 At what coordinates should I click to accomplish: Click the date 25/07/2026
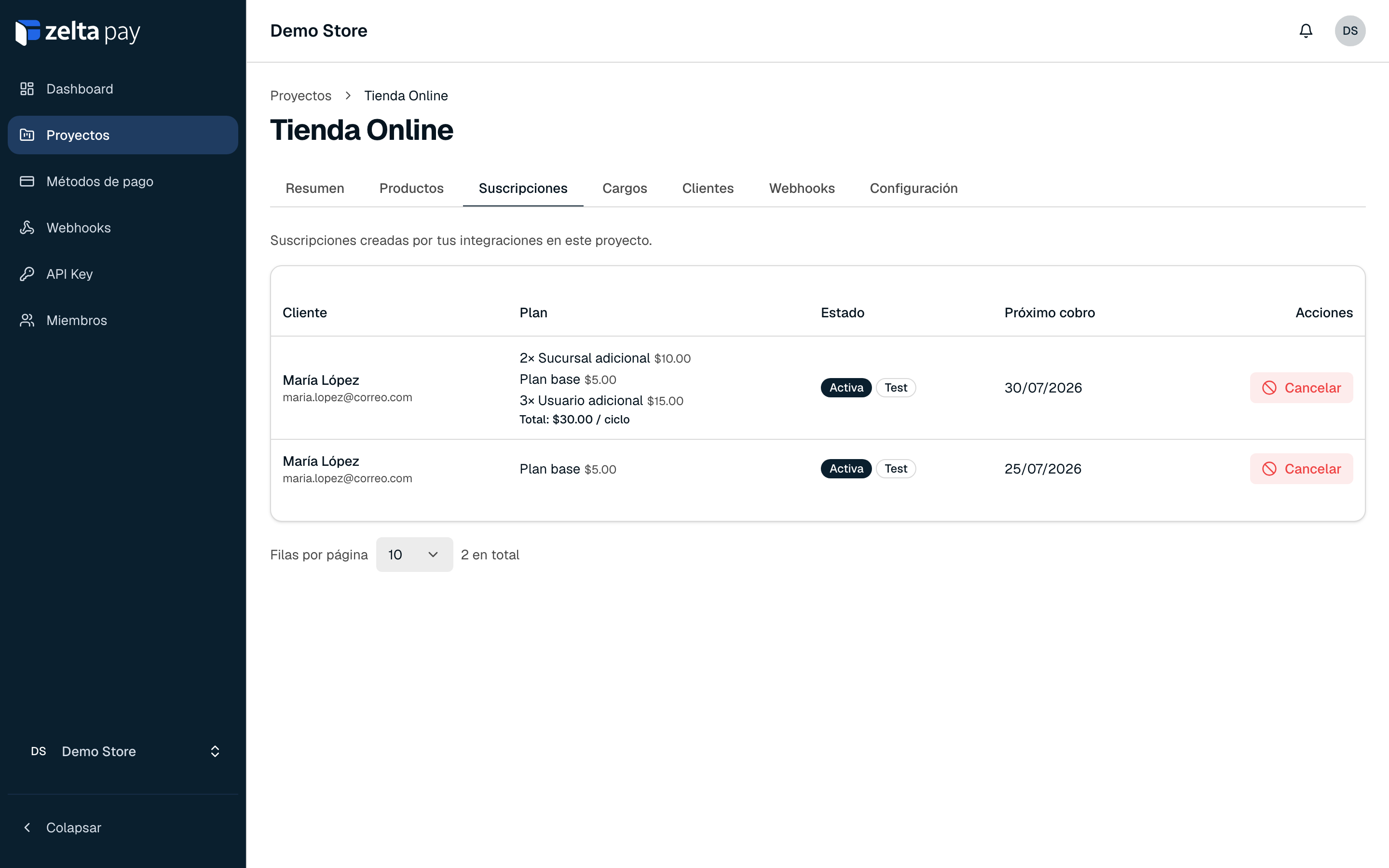coord(1043,469)
